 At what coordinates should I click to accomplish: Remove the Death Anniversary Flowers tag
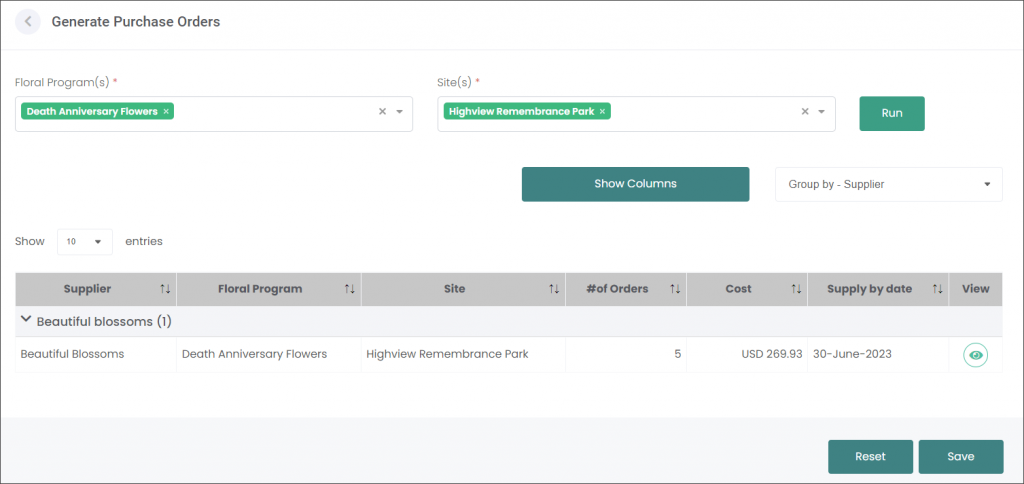[166, 112]
